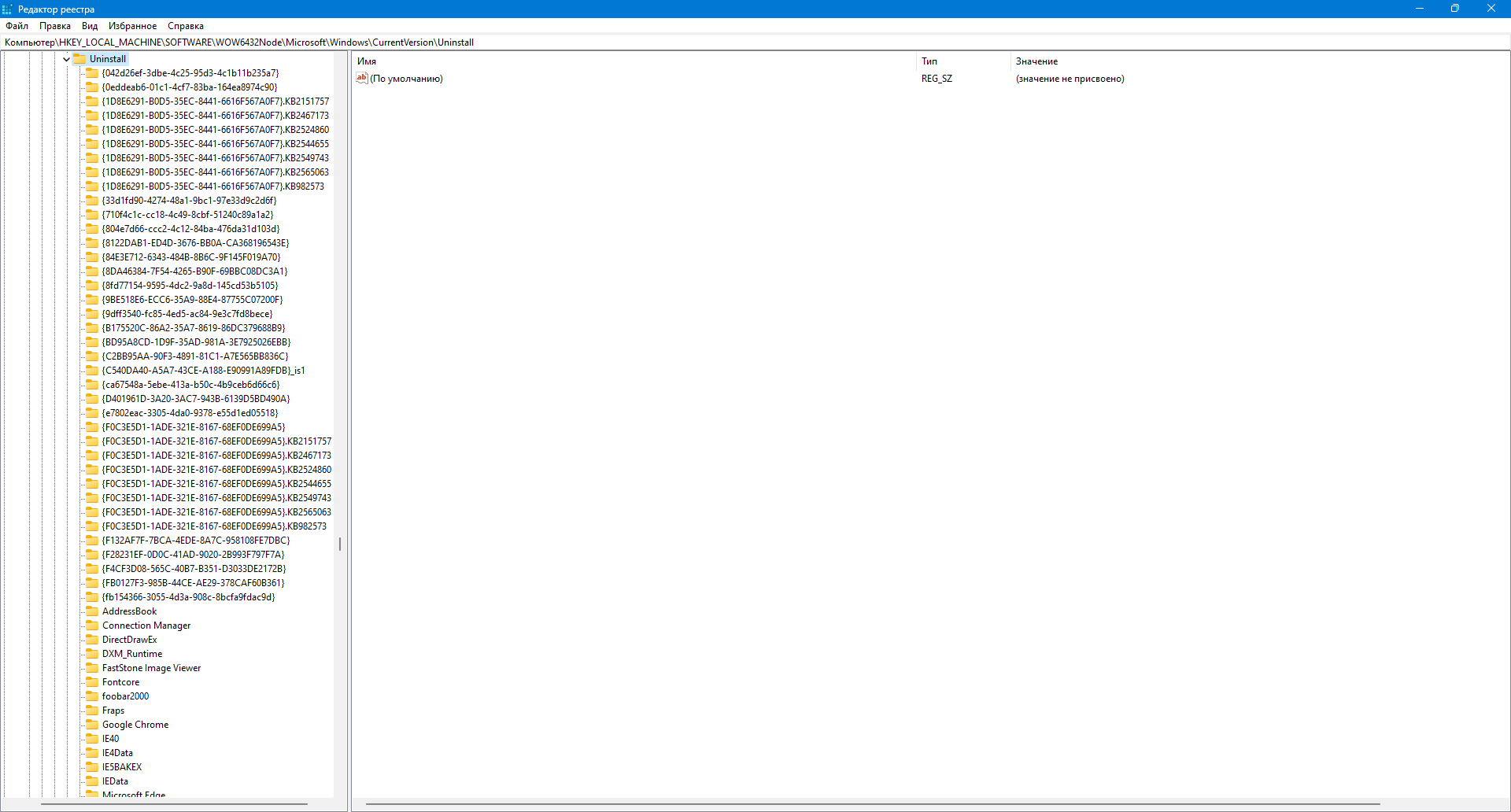
Task: Click folder icon of {804e7d66-ccc2-4c12-84ba-476da31d103d}
Action: tap(92, 229)
